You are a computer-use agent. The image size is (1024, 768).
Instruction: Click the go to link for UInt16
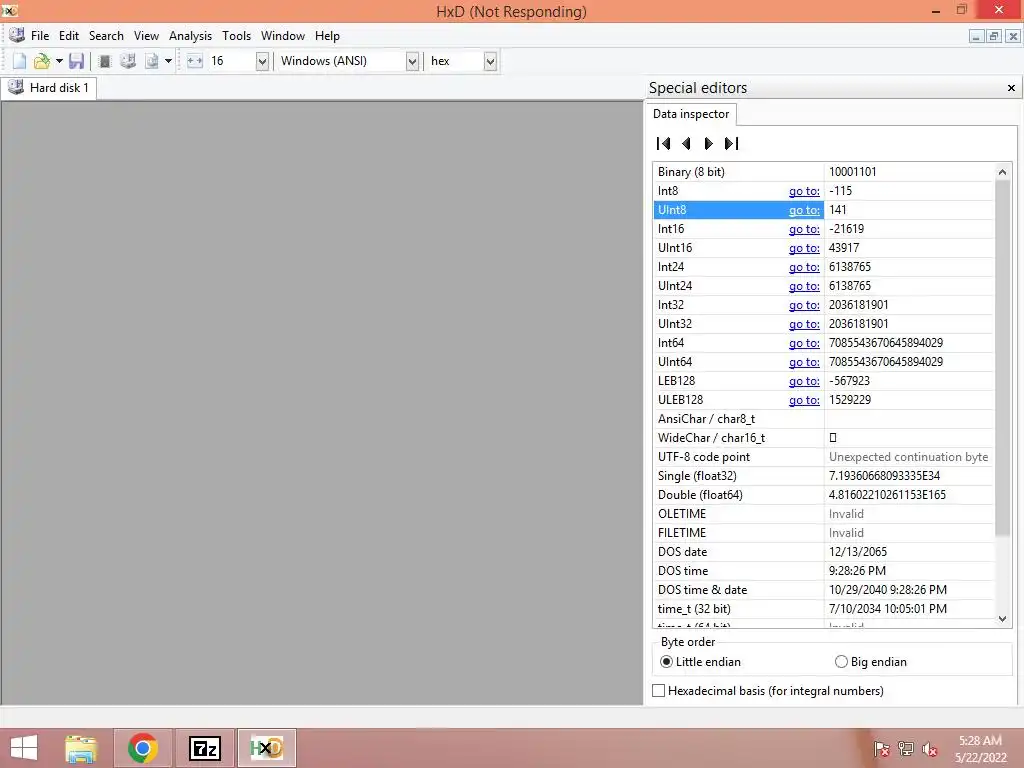(x=804, y=248)
